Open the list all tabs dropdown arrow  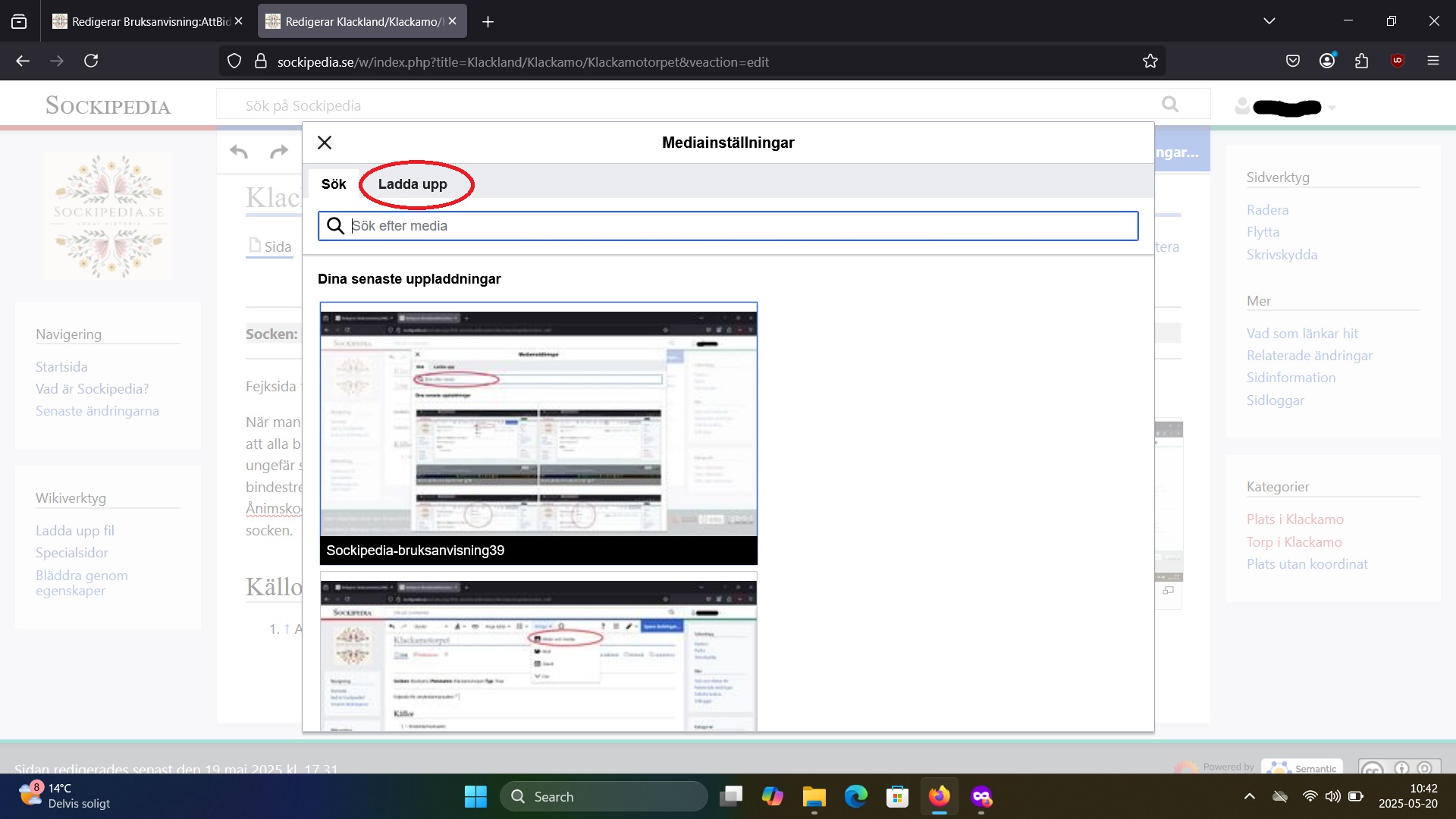pyautogui.click(x=1269, y=21)
